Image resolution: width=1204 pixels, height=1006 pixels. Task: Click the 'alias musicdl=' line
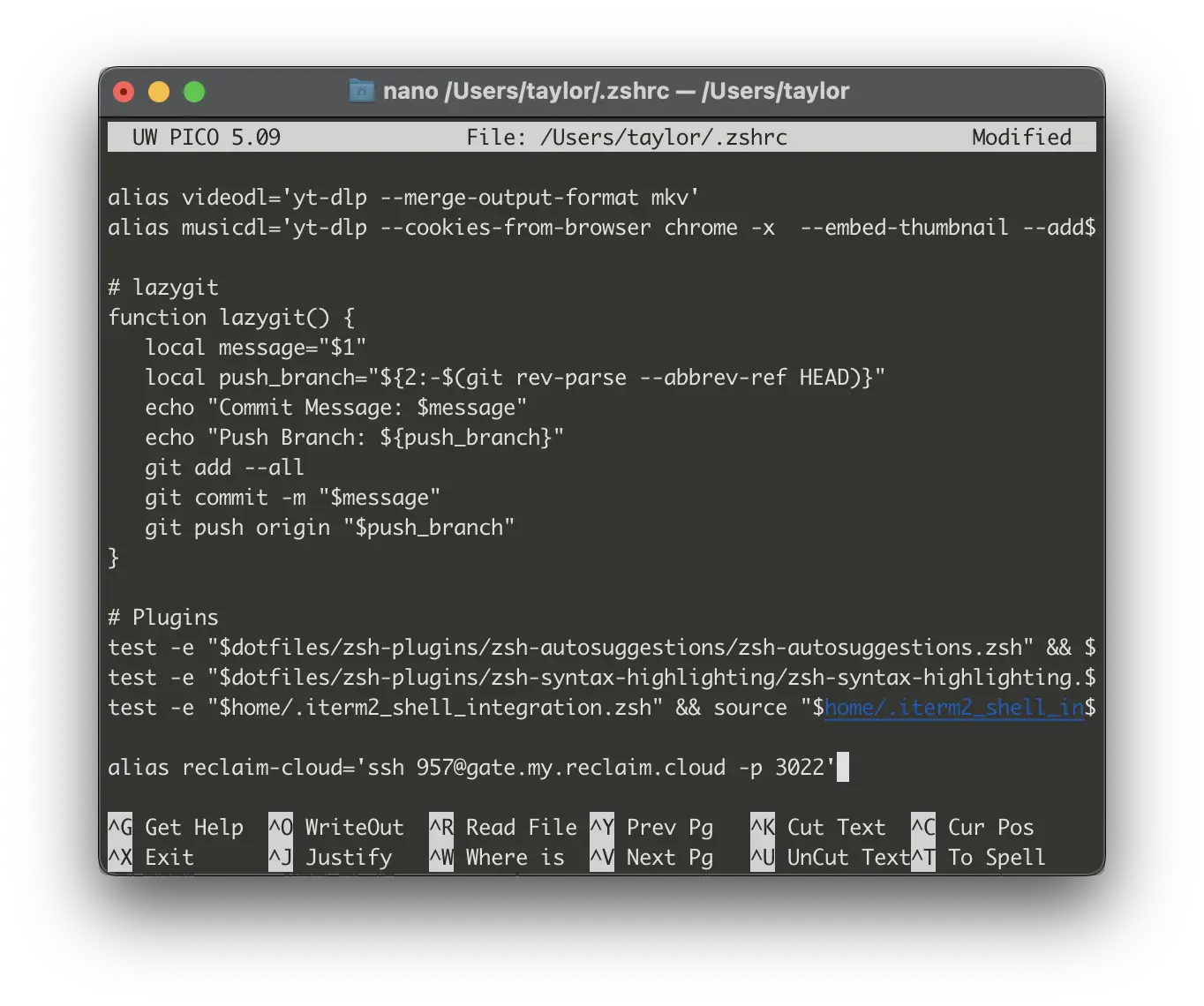[602, 228]
